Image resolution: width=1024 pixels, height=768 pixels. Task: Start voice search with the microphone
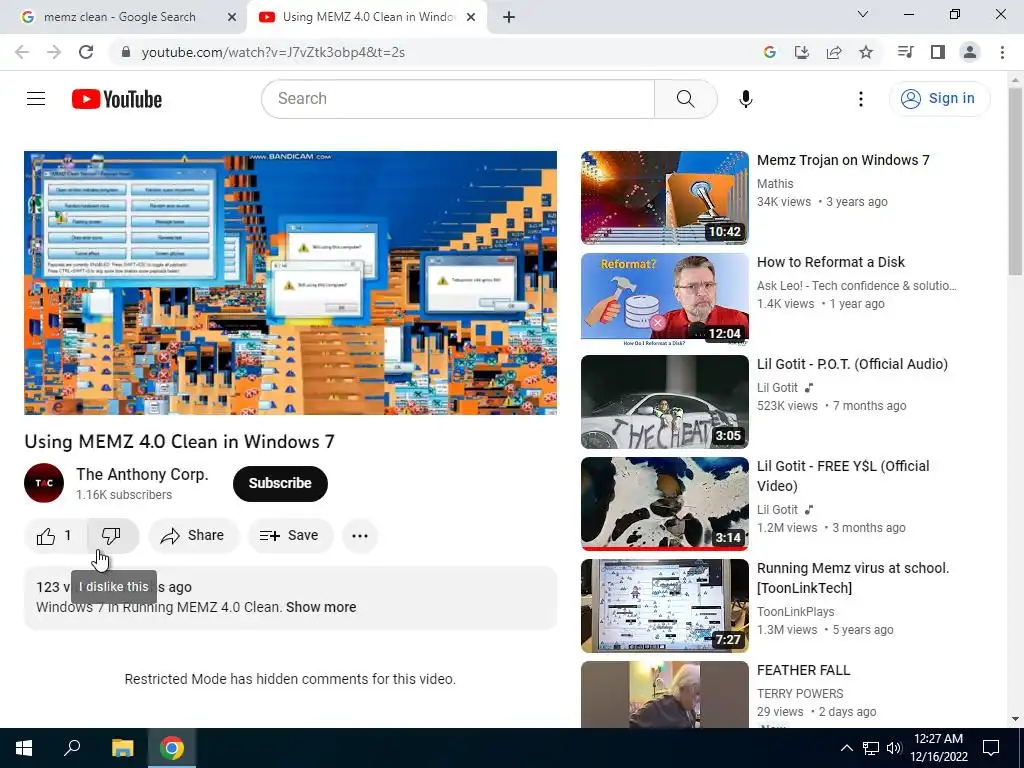745,99
